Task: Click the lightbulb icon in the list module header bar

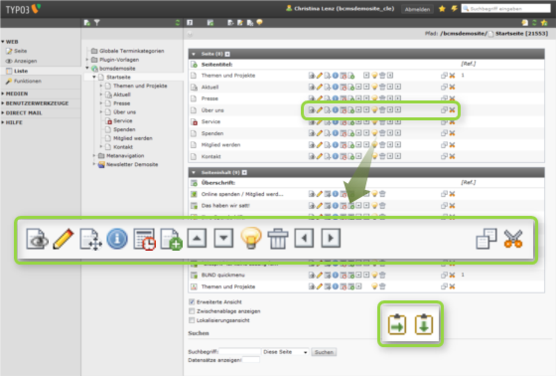Action: (260, 22)
